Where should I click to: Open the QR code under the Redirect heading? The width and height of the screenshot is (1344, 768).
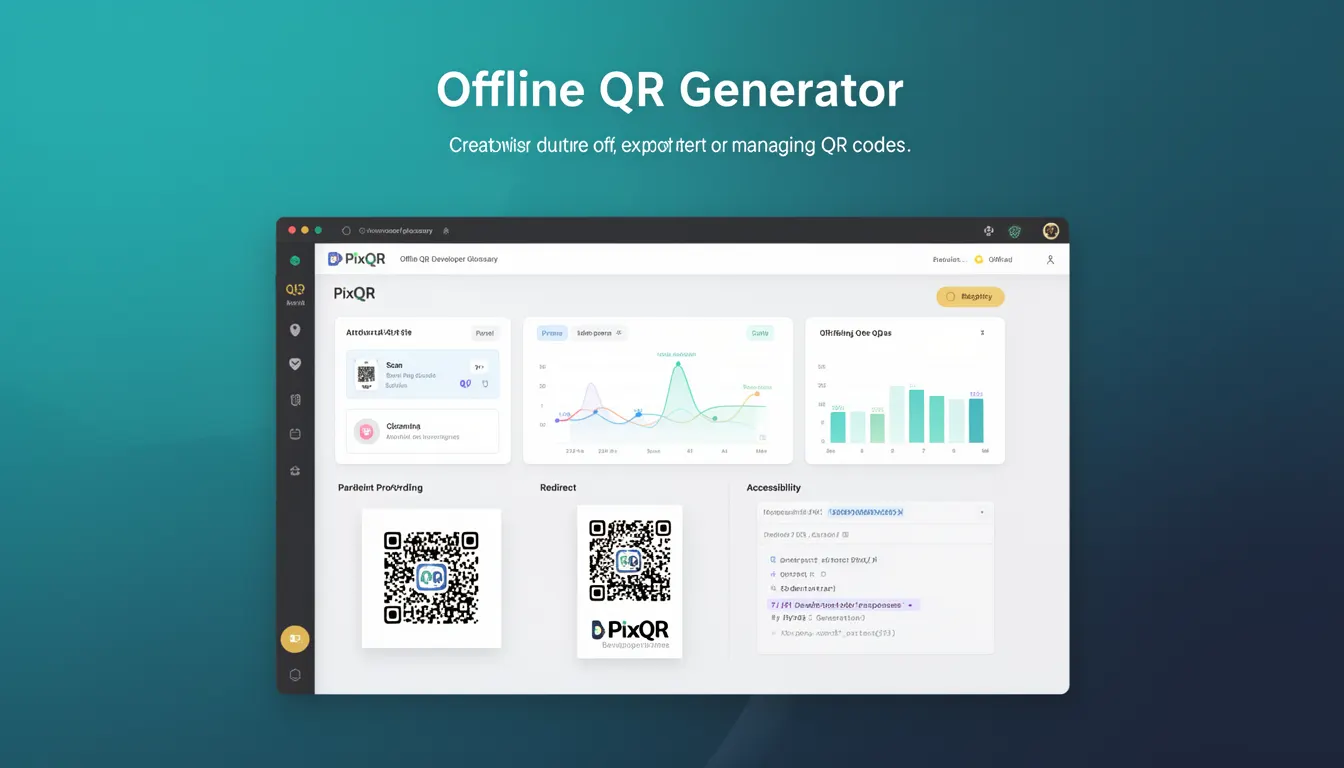tap(630, 560)
